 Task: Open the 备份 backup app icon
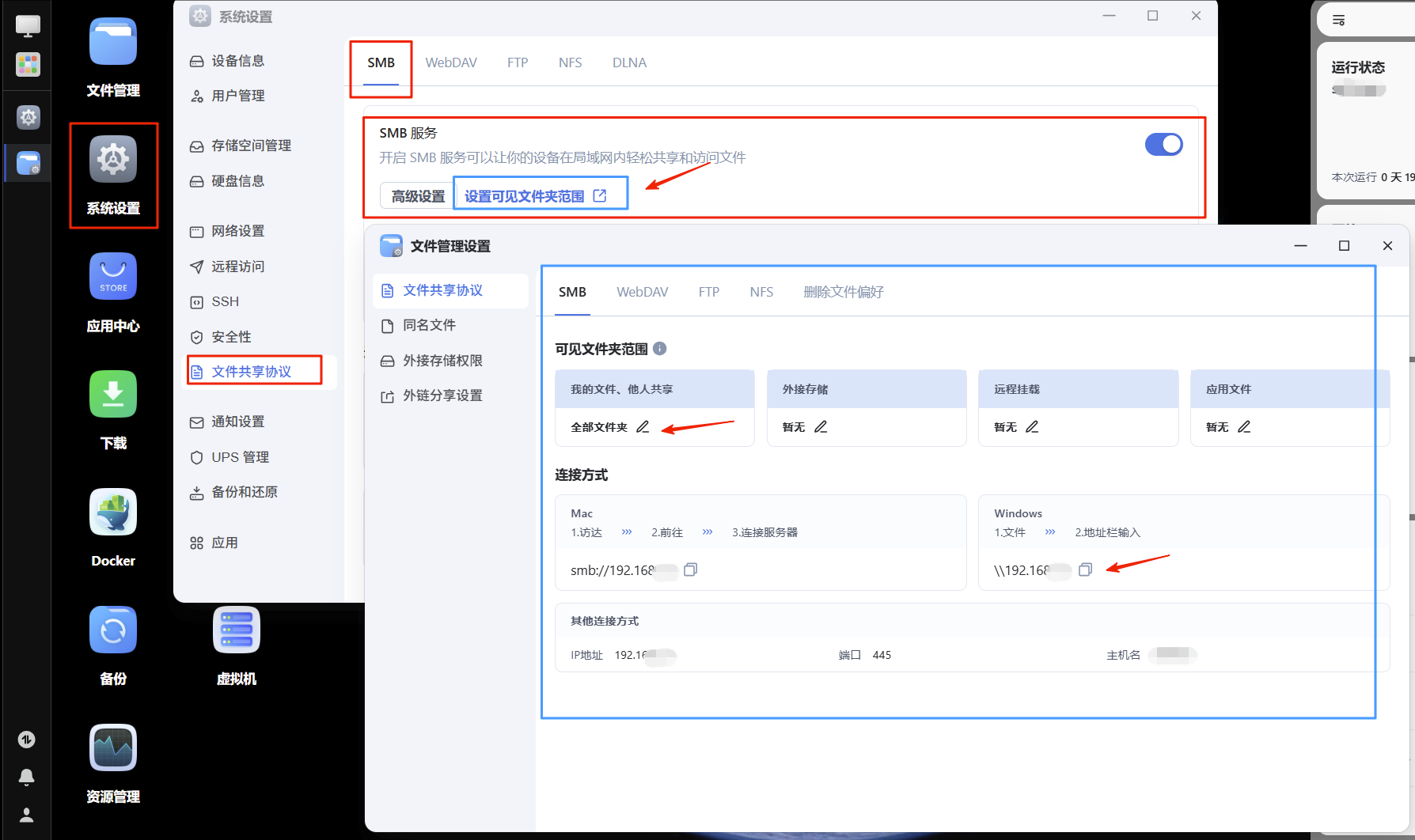(x=113, y=630)
